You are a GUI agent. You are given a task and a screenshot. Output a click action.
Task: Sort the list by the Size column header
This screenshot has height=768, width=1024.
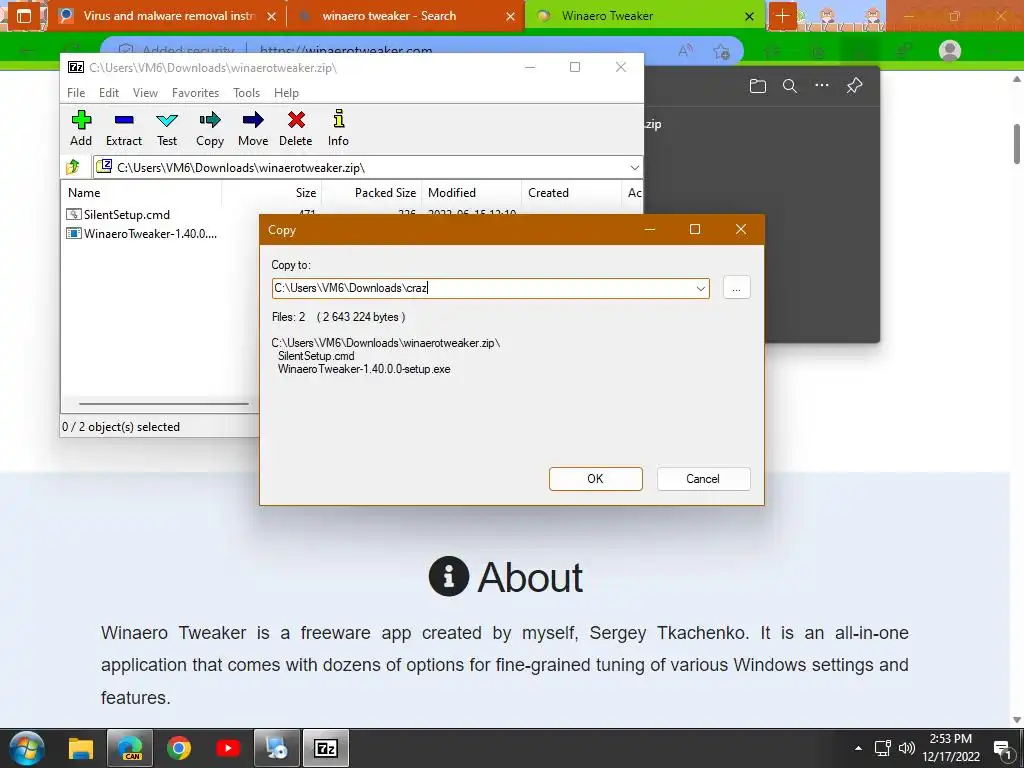click(x=272, y=193)
